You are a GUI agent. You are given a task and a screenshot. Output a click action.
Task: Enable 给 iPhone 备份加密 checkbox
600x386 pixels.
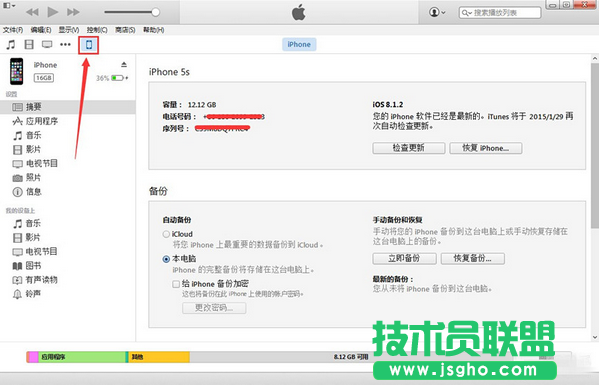click(176, 284)
